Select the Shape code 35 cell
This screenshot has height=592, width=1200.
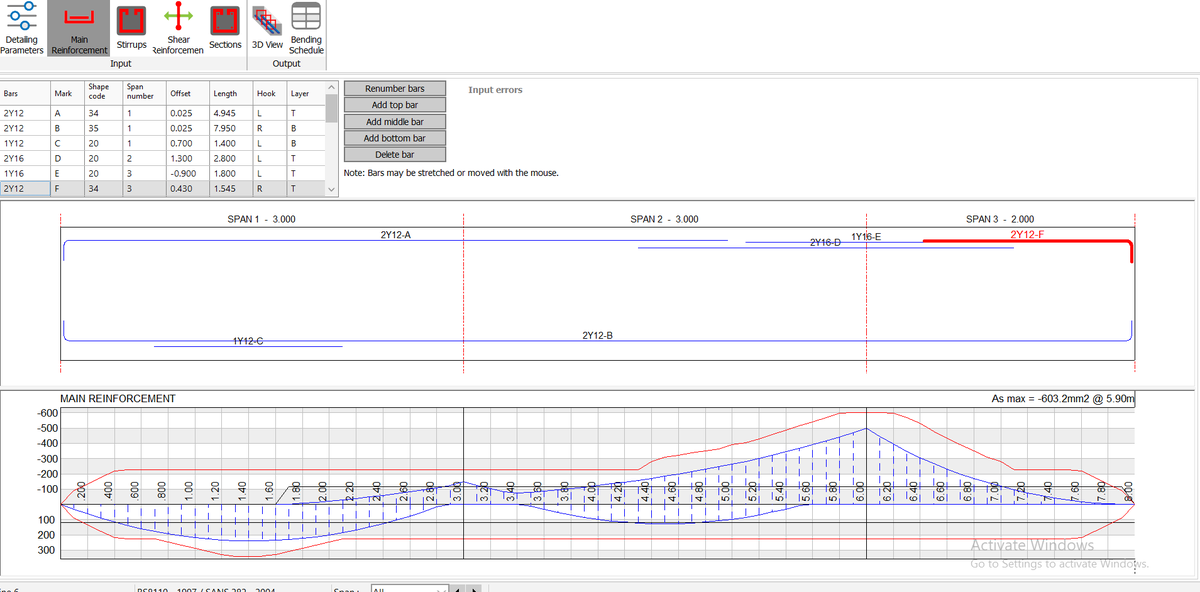(x=103, y=129)
